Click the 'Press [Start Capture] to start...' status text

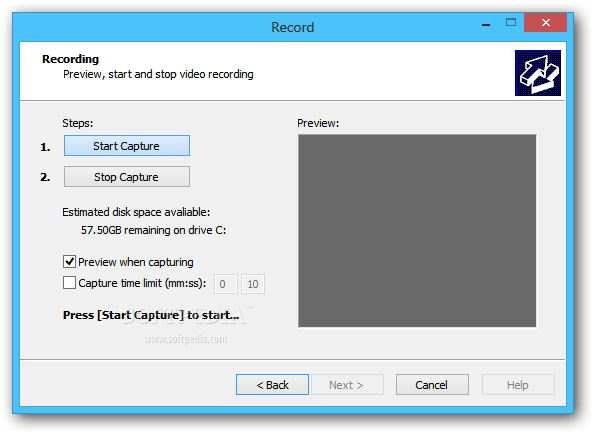(x=151, y=315)
